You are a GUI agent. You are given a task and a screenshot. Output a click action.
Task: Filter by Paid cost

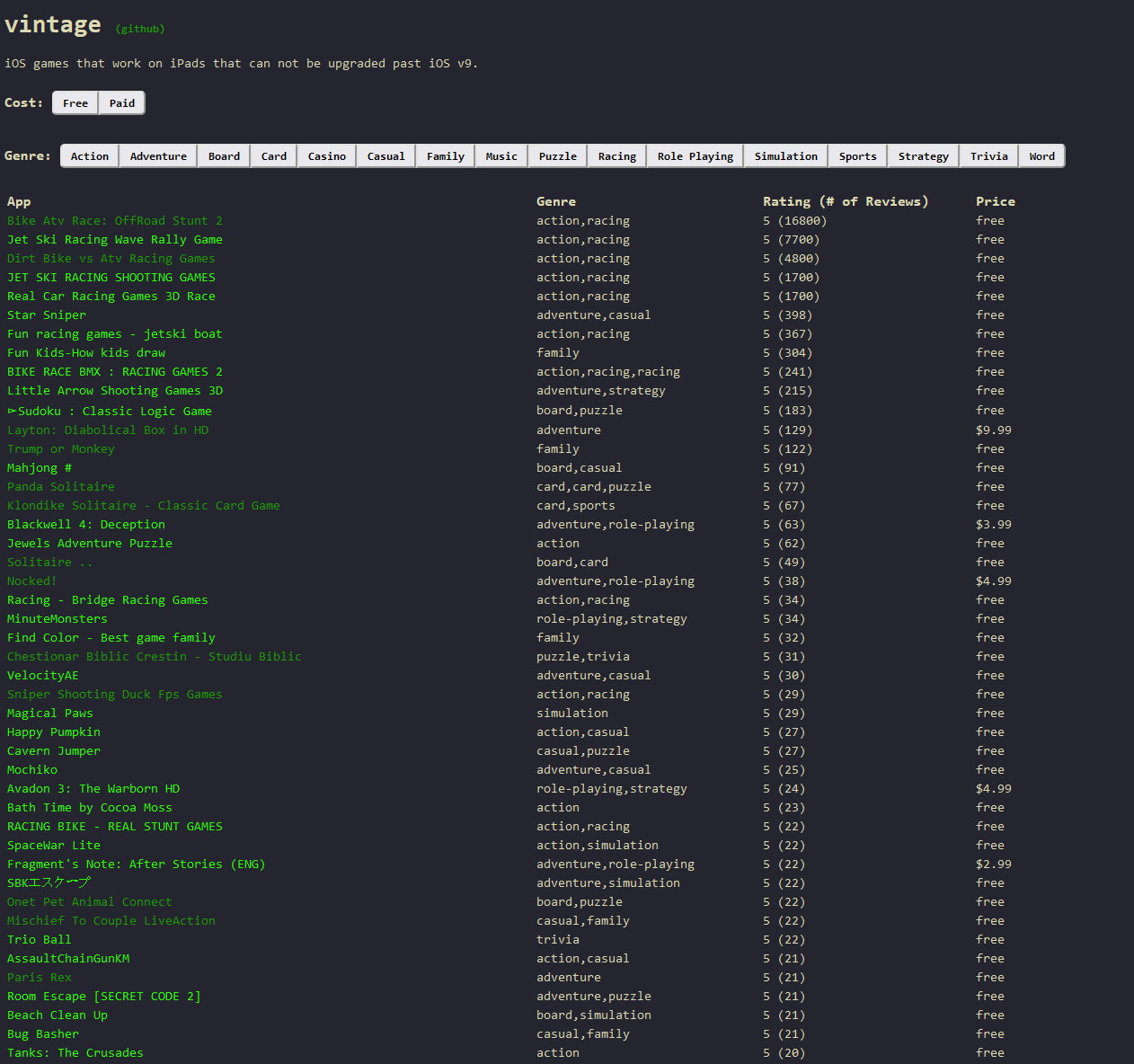pos(122,103)
